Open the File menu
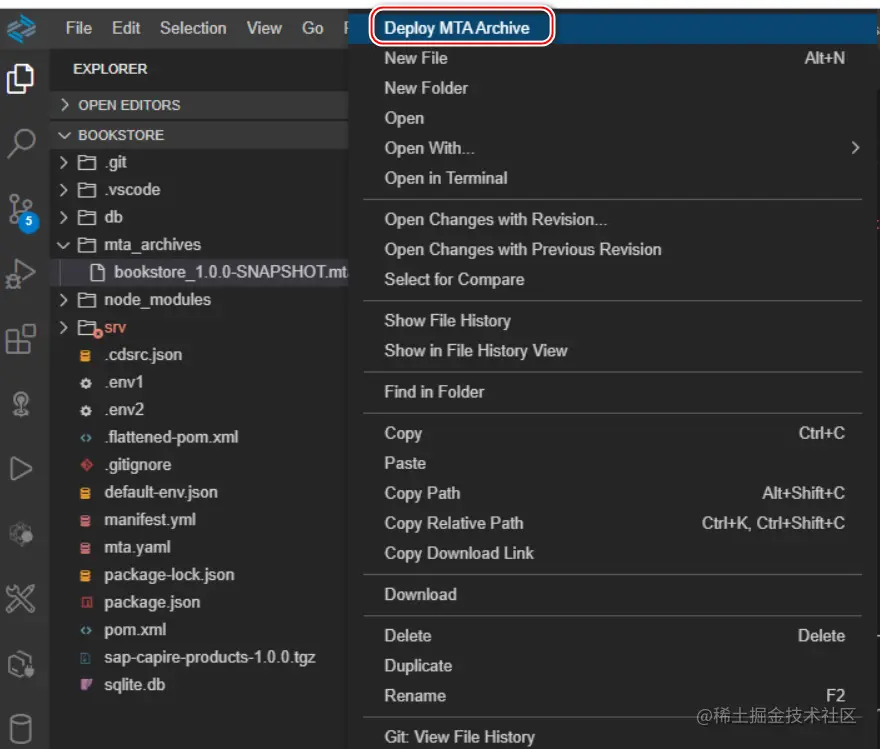 tap(79, 28)
